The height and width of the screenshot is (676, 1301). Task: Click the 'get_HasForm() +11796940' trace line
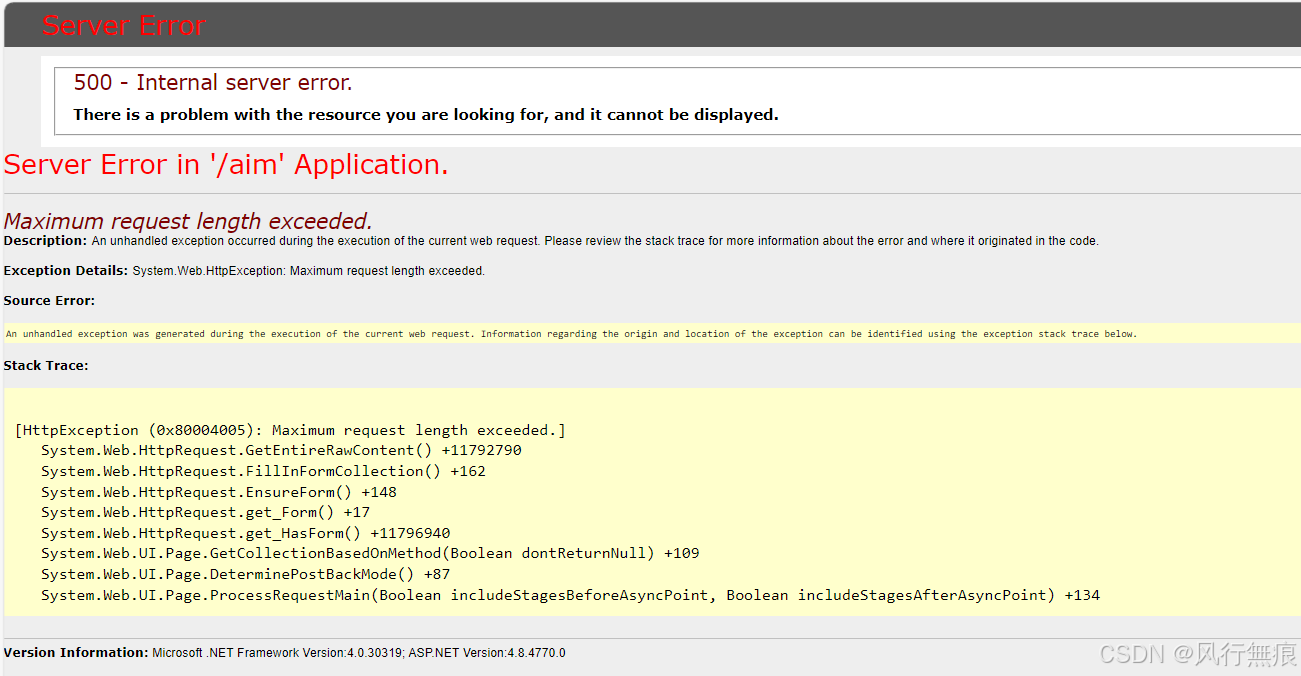coord(245,533)
